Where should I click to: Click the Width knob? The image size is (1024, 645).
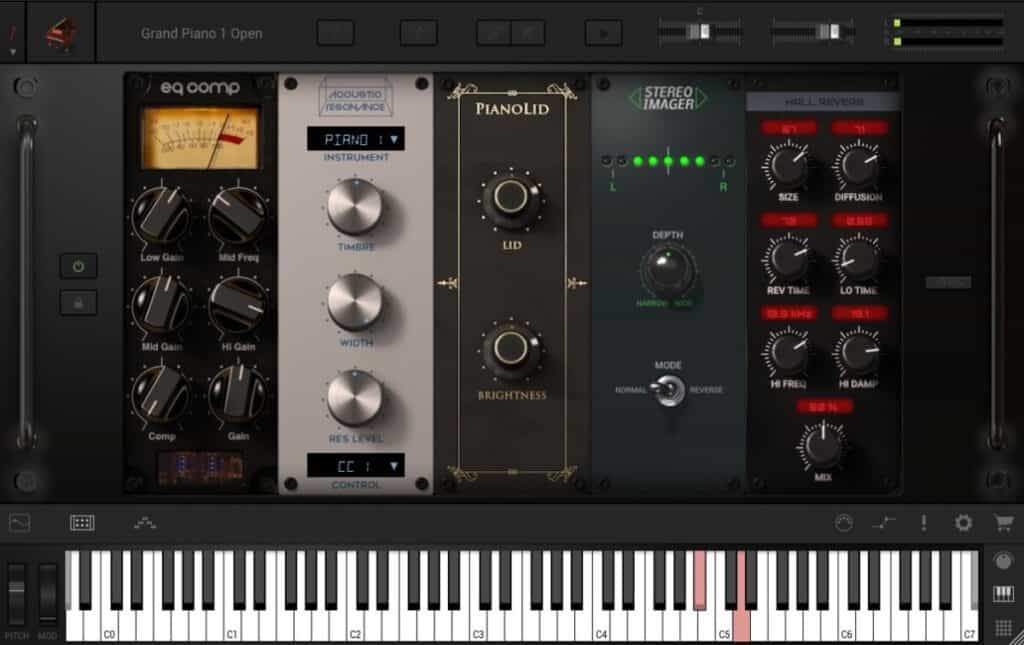pos(355,302)
